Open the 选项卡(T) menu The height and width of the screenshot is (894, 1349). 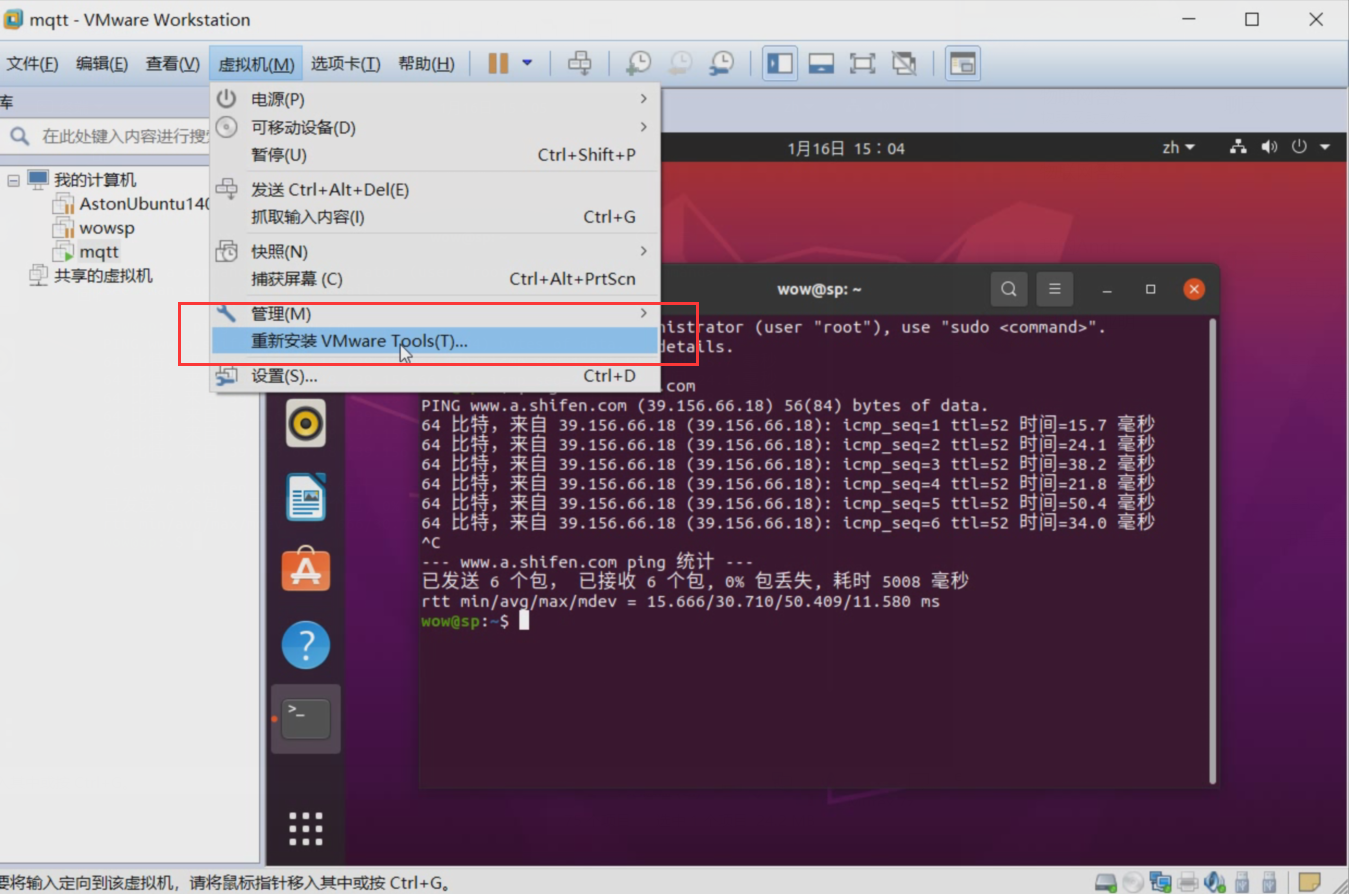click(x=345, y=64)
